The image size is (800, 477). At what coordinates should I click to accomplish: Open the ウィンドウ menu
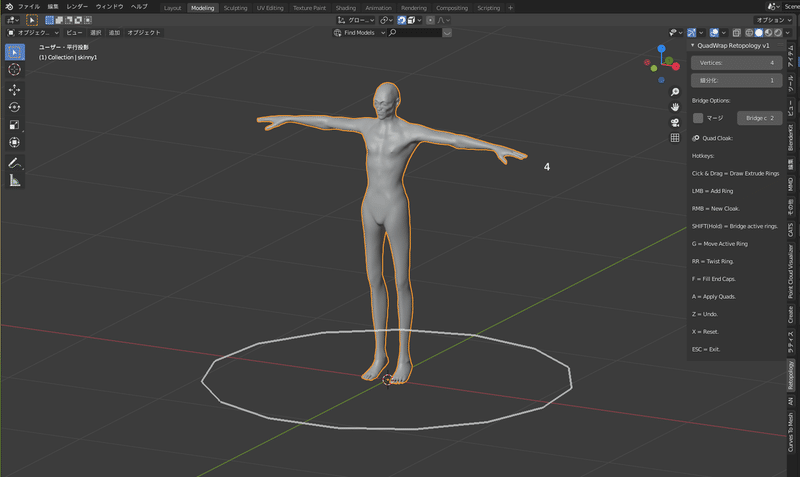tap(110, 7)
